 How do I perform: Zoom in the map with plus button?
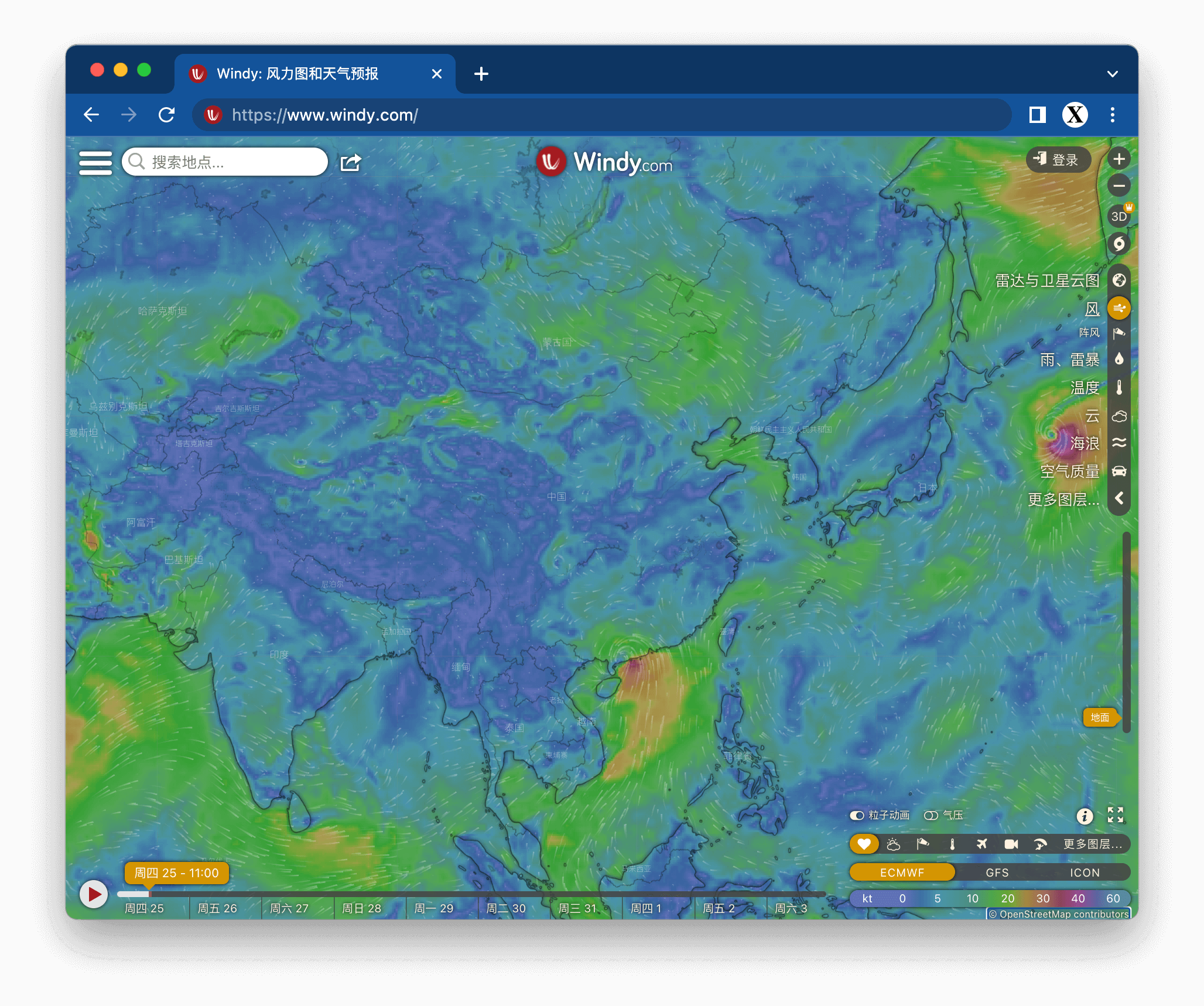[1119, 159]
